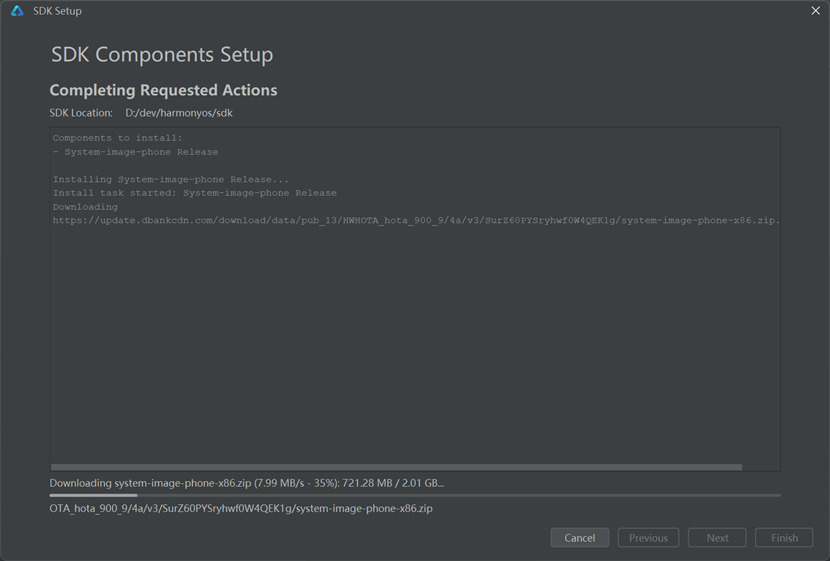Click the '- System-image-phone Release' log line

[x=136, y=152]
